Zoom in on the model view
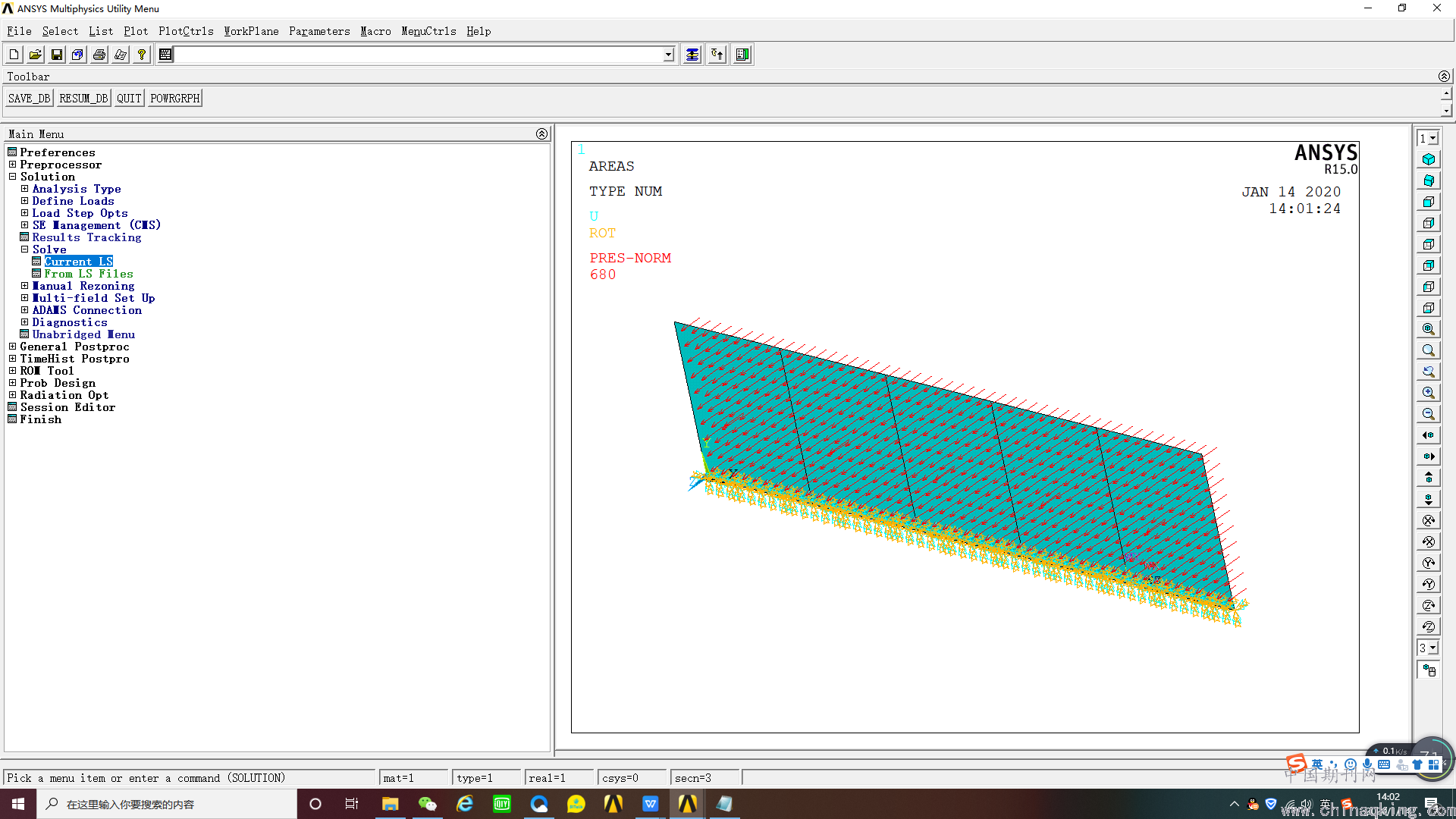This screenshot has width=1456, height=819. [1429, 393]
